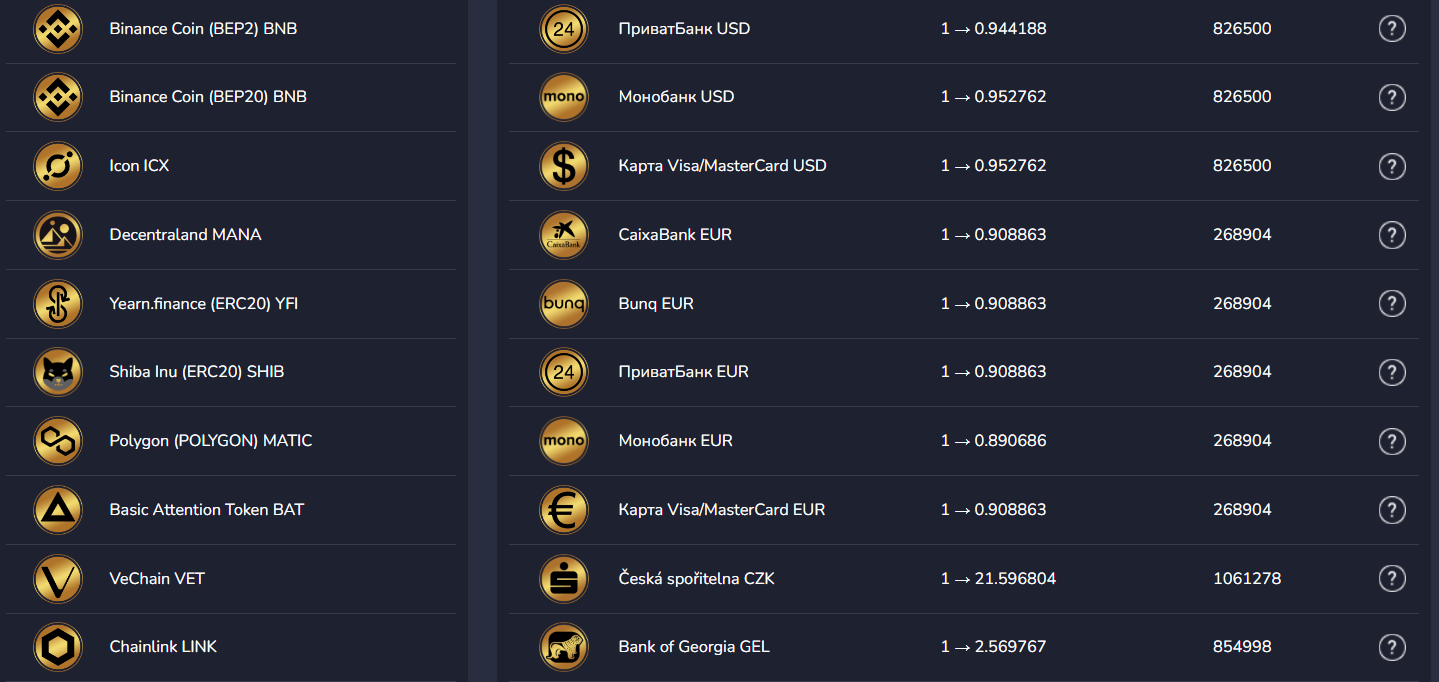The height and width of the screenshot is (682, 1439).
Task: Click the Česká spořitelna CZK logo icon
Action: click(x=564, y=578)
